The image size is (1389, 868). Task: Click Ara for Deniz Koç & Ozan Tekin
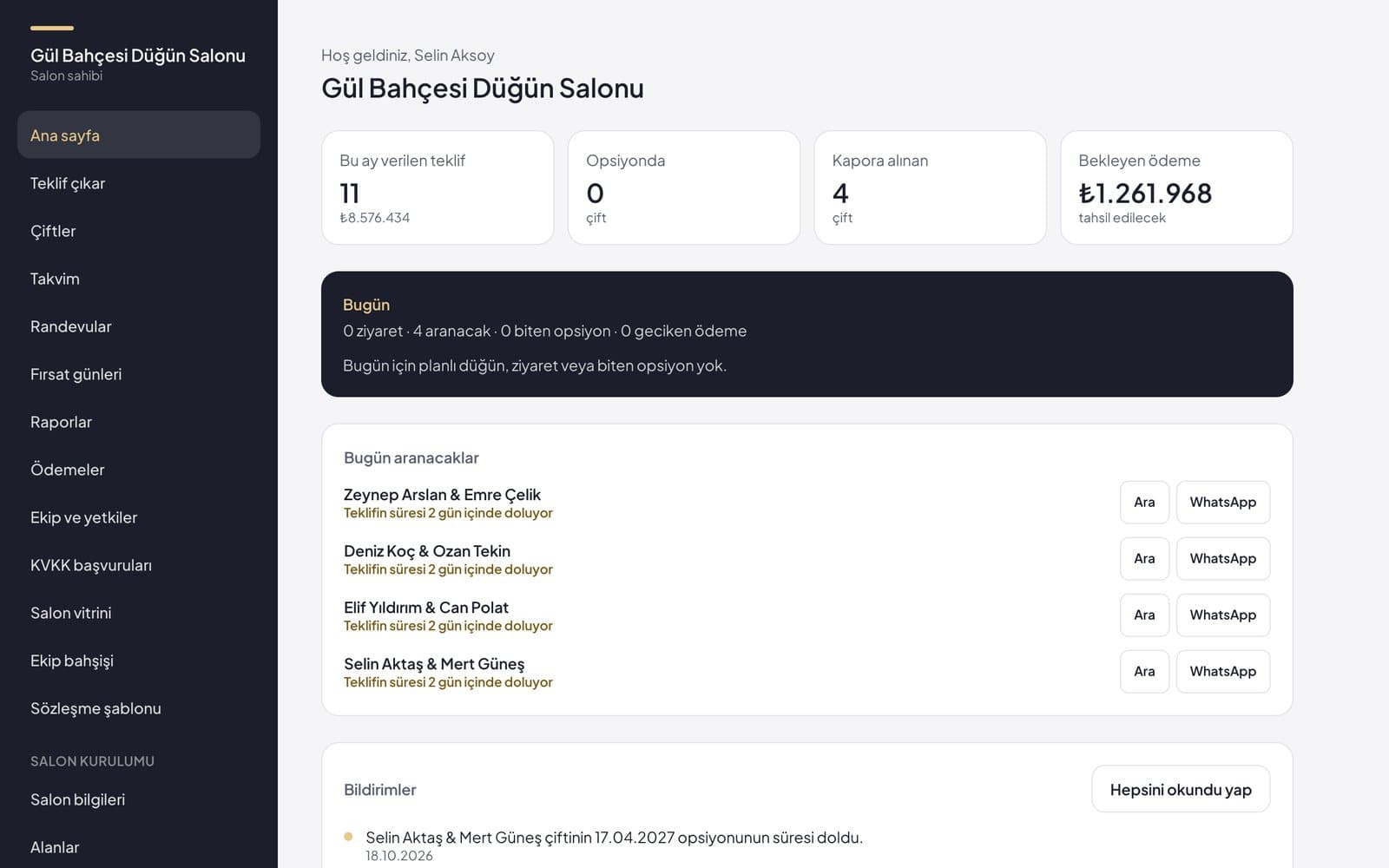(1144, 559)
